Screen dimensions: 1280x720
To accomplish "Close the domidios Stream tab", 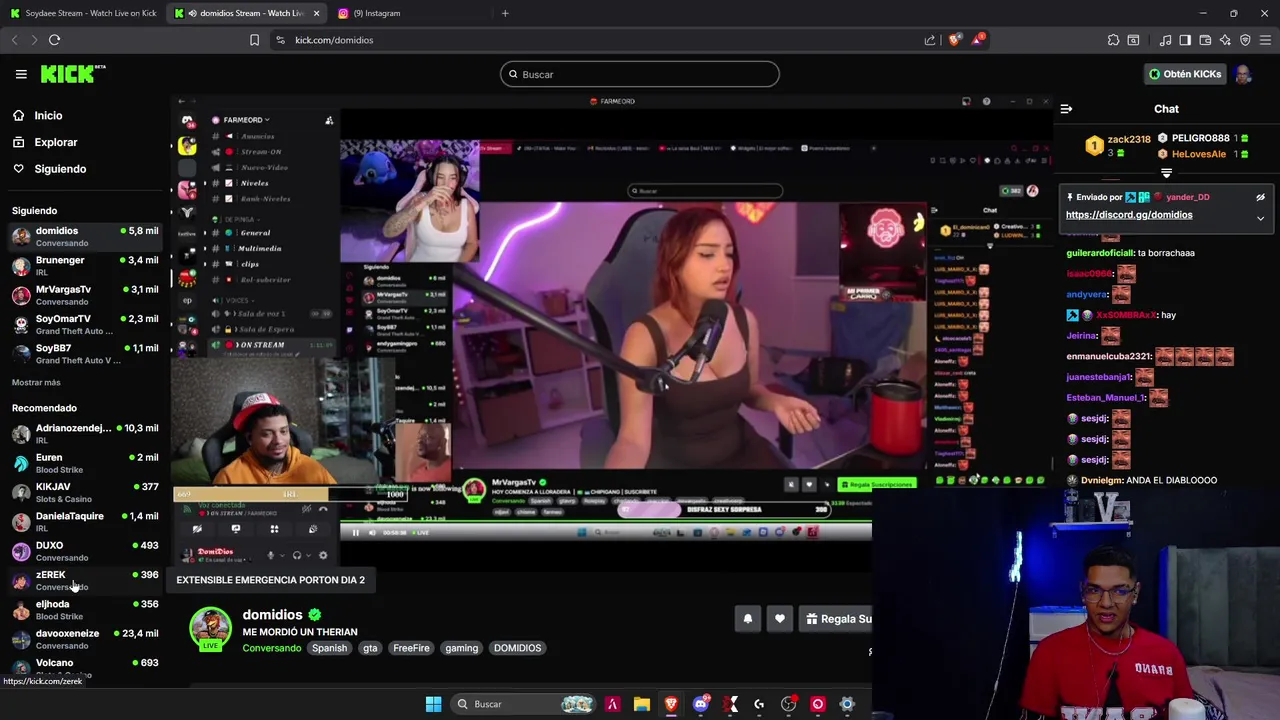I will pos(316,13).
